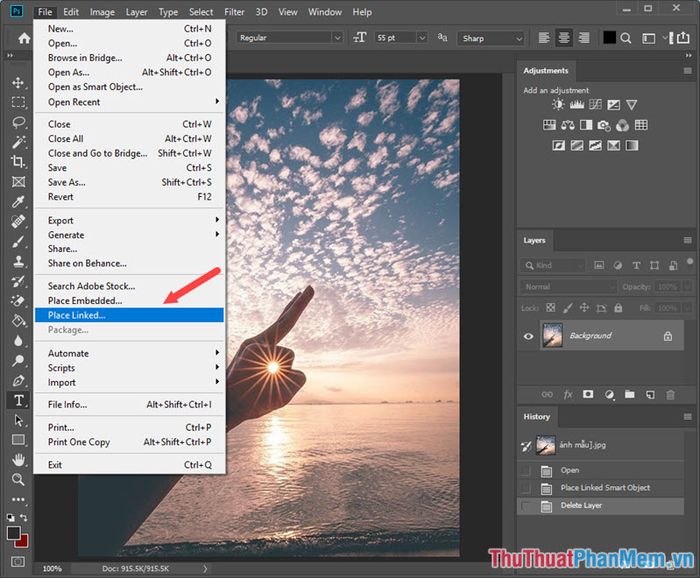
Task: Expand the Open Recent submenu
Action: point(129,102)
